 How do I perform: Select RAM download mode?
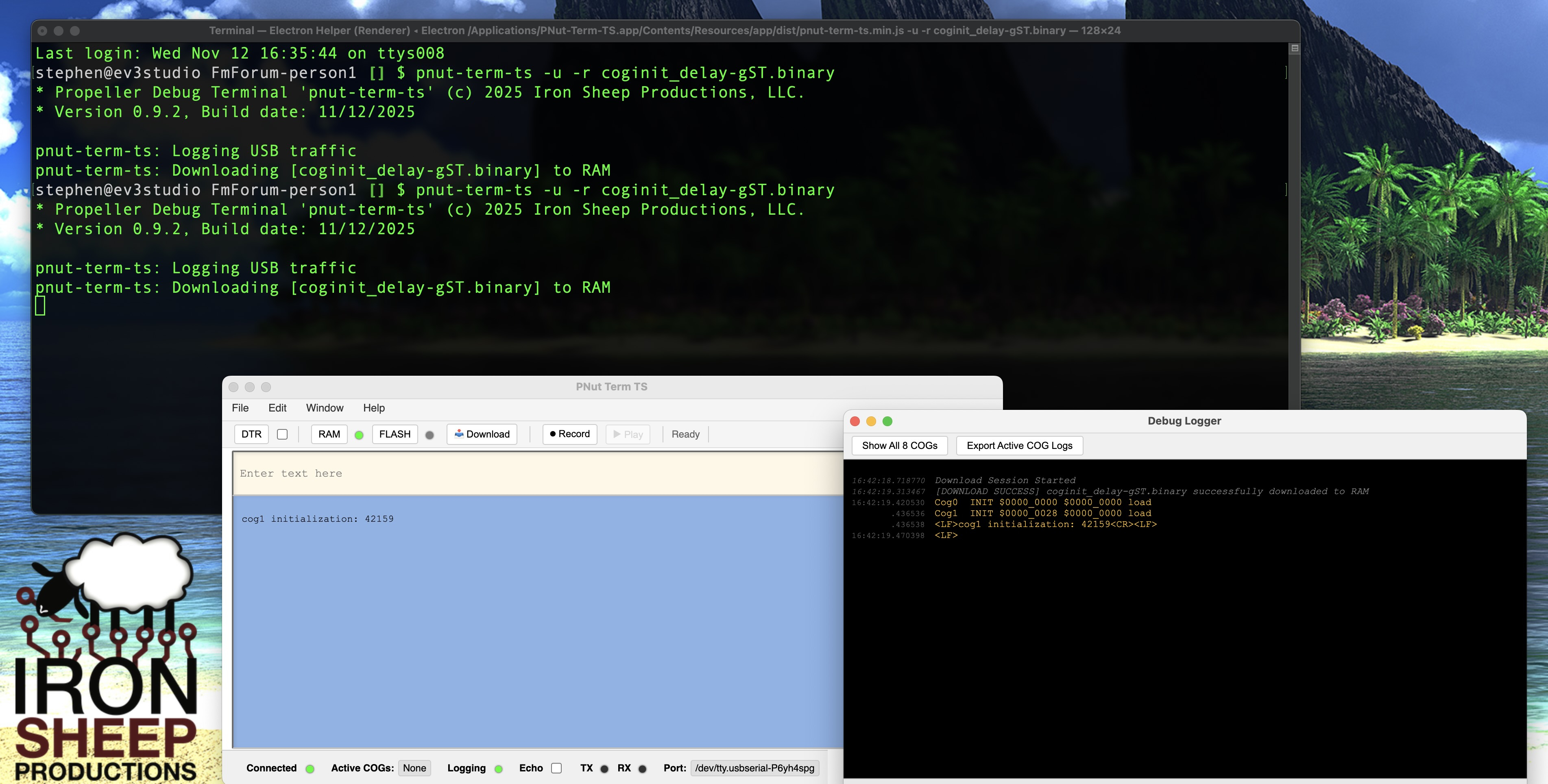(x=329, y=434)
